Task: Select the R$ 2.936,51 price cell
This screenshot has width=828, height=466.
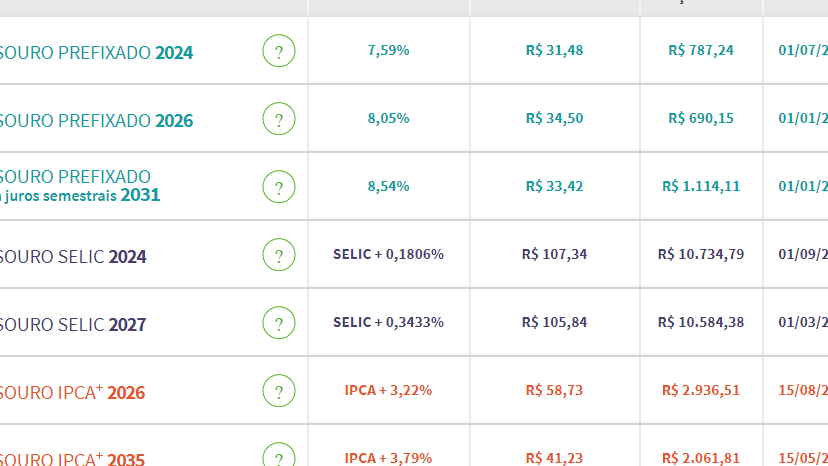Action: (701, 390)
